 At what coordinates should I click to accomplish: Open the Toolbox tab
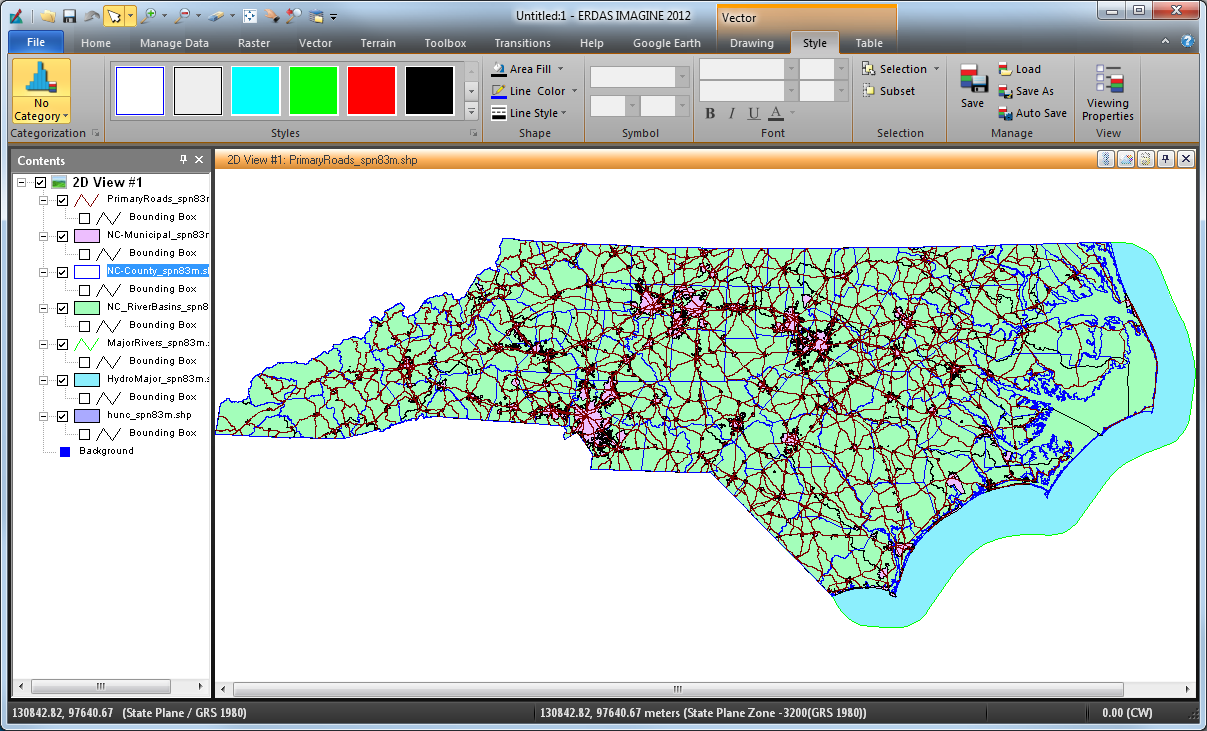445,43
